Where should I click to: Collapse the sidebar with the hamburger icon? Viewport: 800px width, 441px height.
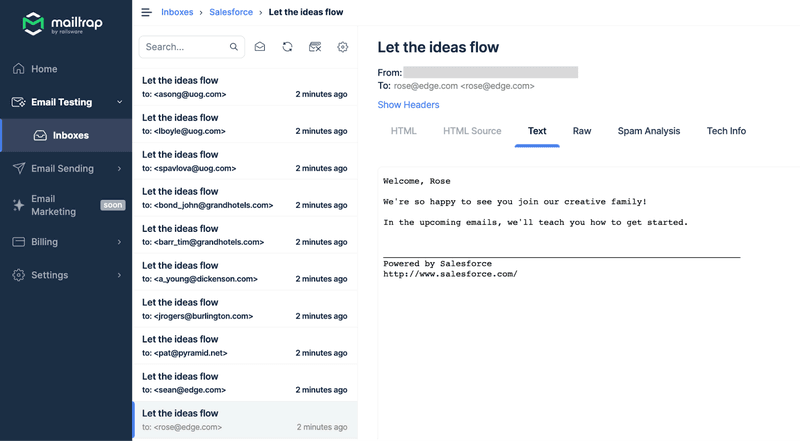click(146, 12)
